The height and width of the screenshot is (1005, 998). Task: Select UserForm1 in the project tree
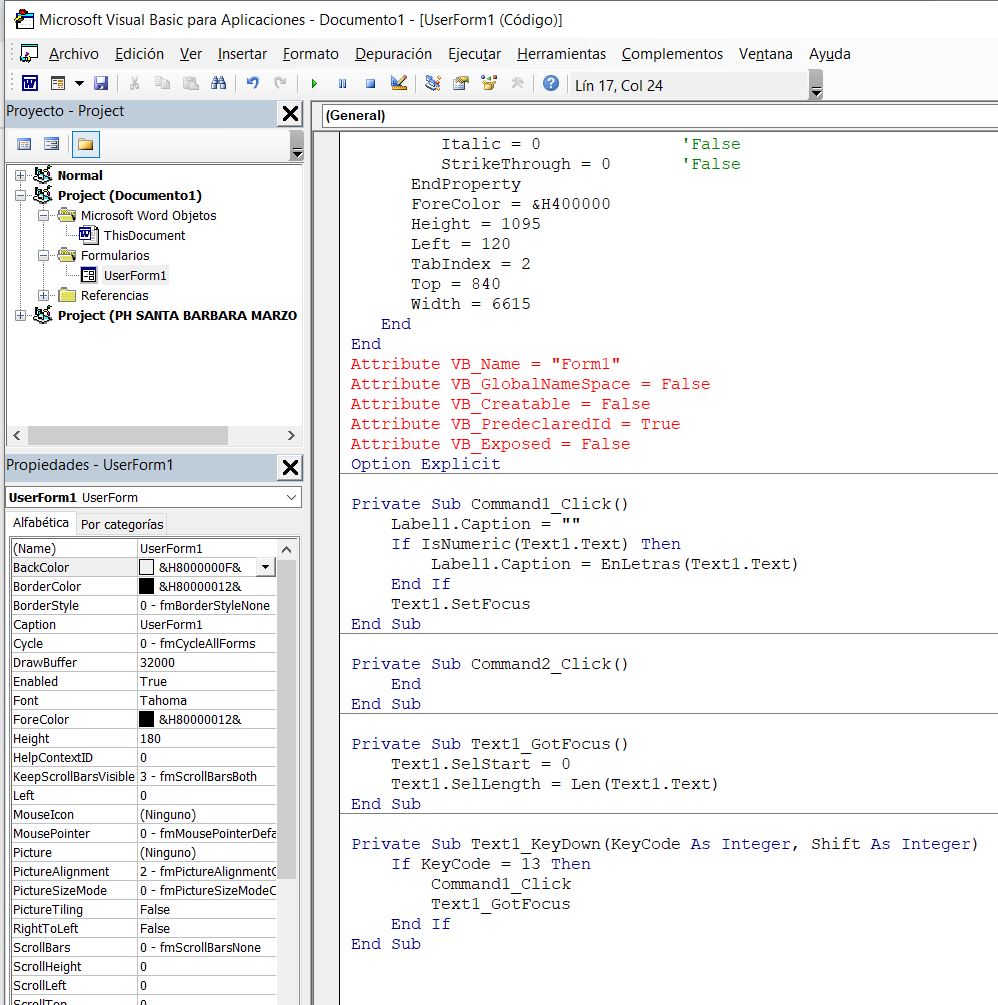135,276
